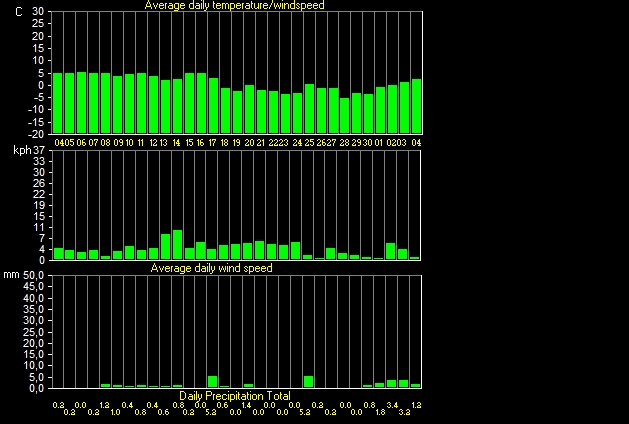Click the "Average daily temperature/windspeed" chart title
629x424 pixels.
tap(234, 5)
